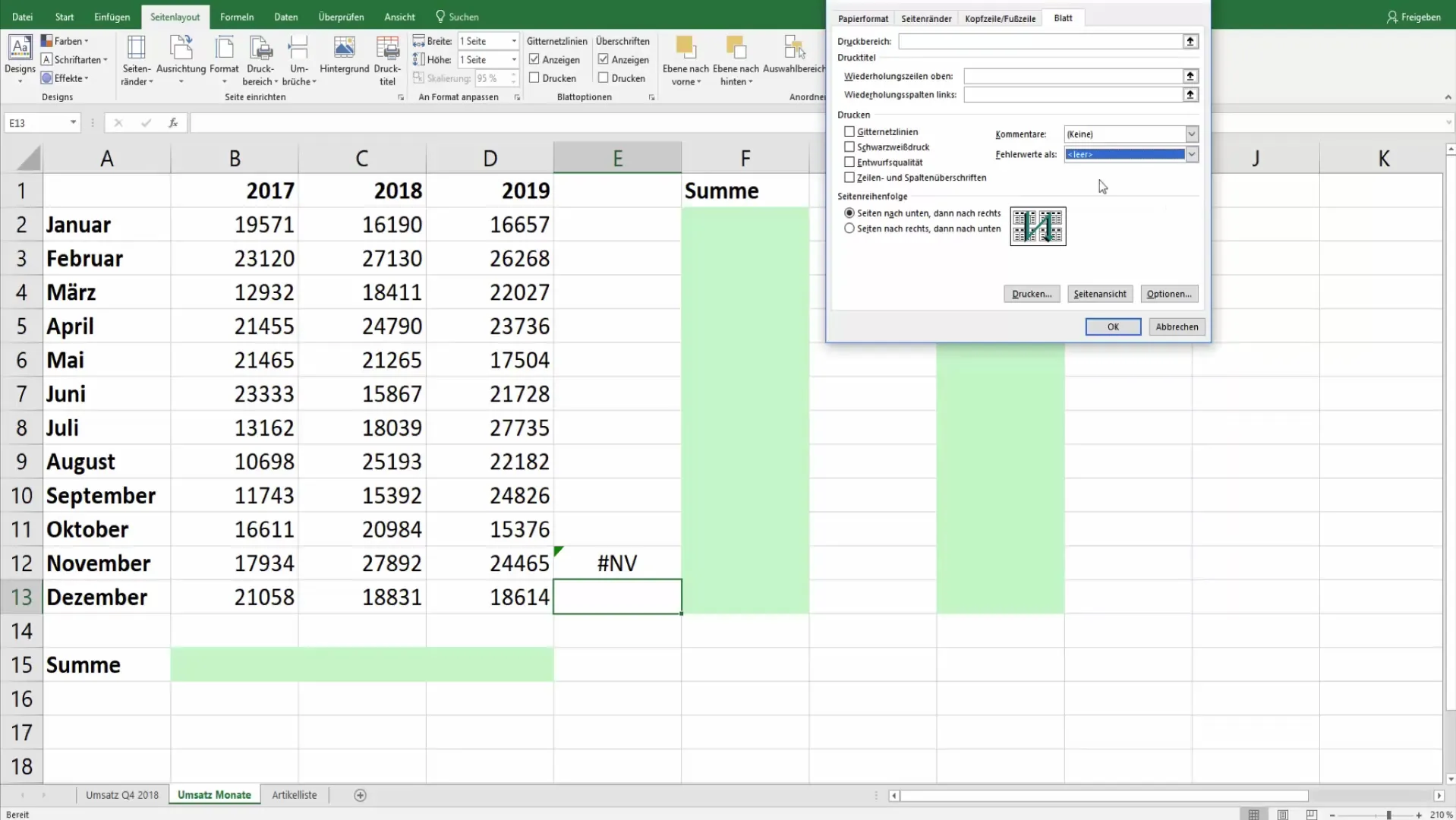Open the Fehlerwerte als dropdown
1456x820 pixels.
(1192, 154)
